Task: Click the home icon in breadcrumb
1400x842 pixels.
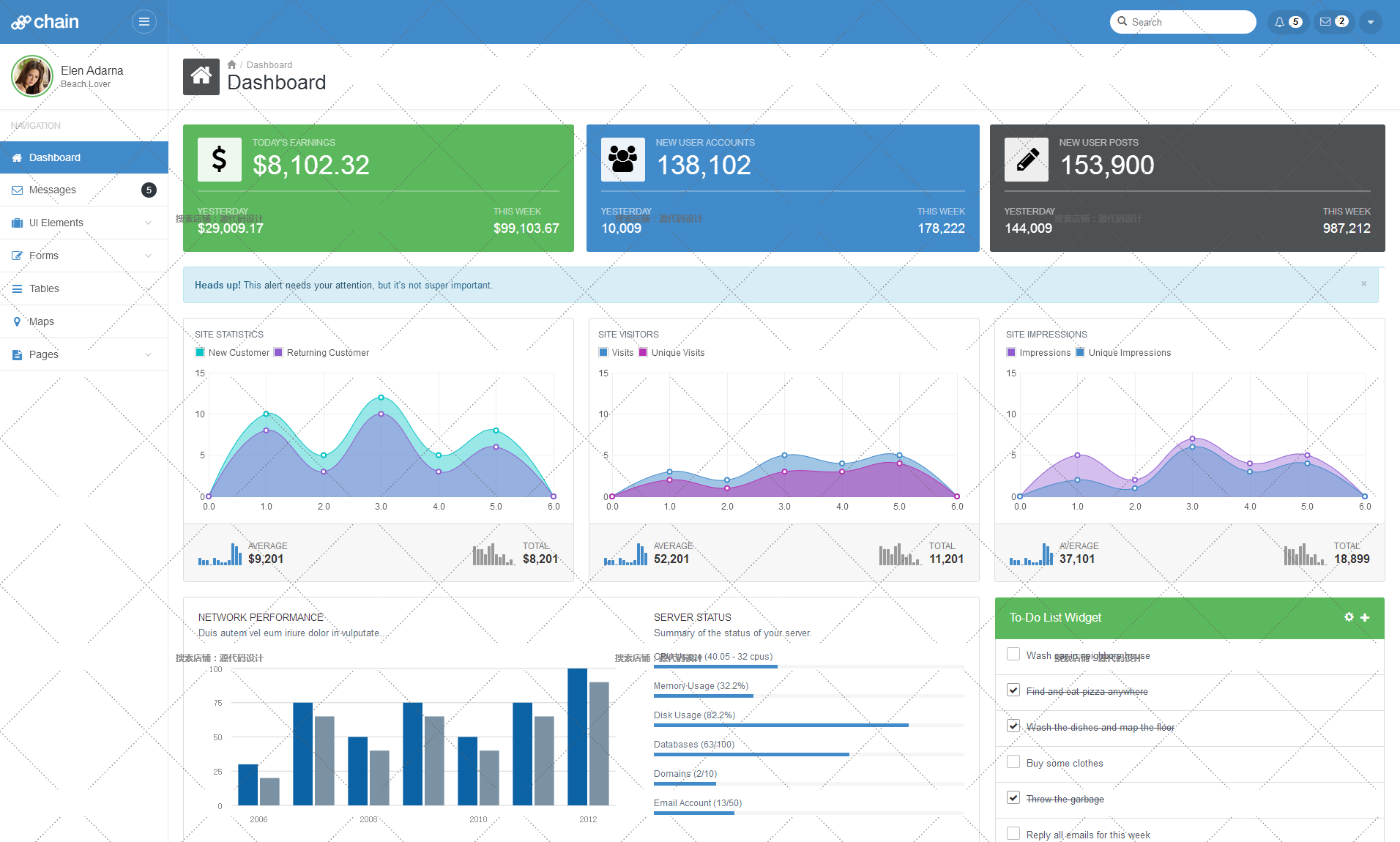Action: (x=231, y=65)
